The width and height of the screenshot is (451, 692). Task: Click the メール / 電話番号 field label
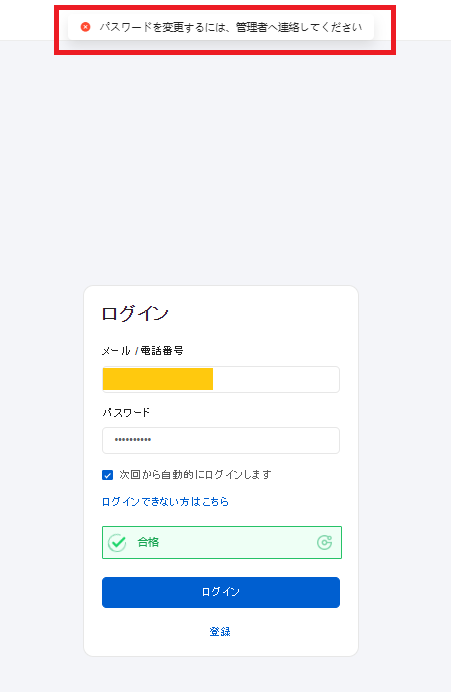143,351
